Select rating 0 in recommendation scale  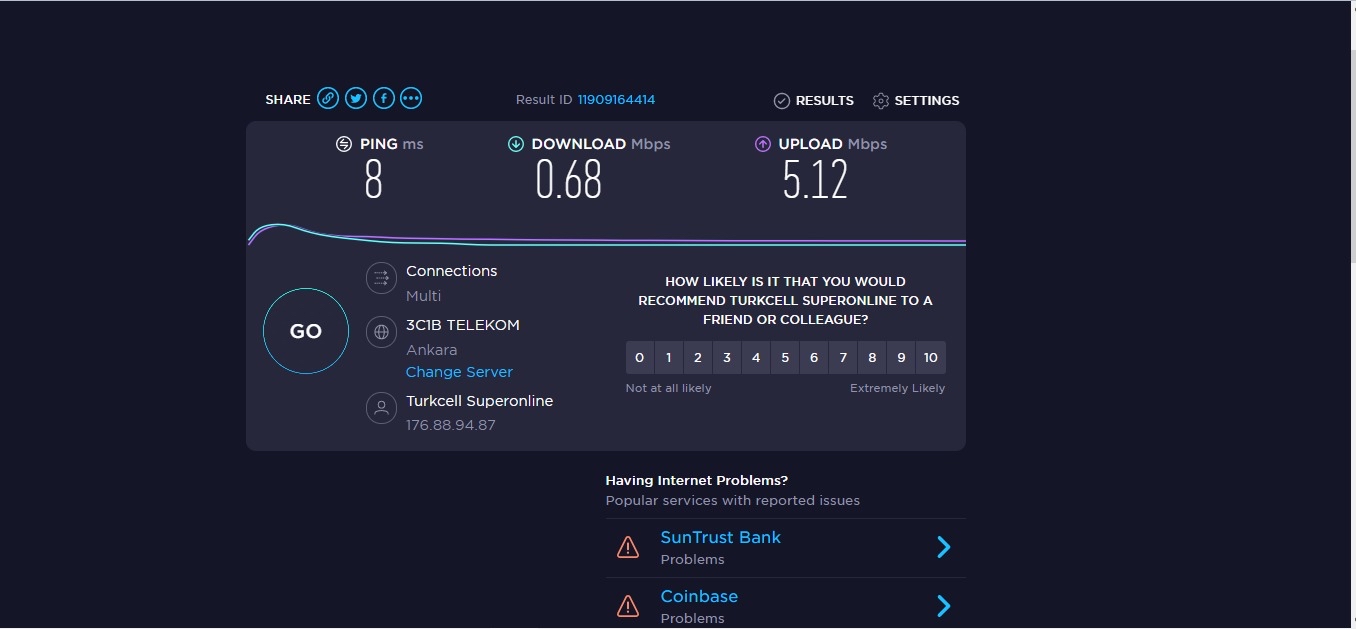tap(640, 358)
